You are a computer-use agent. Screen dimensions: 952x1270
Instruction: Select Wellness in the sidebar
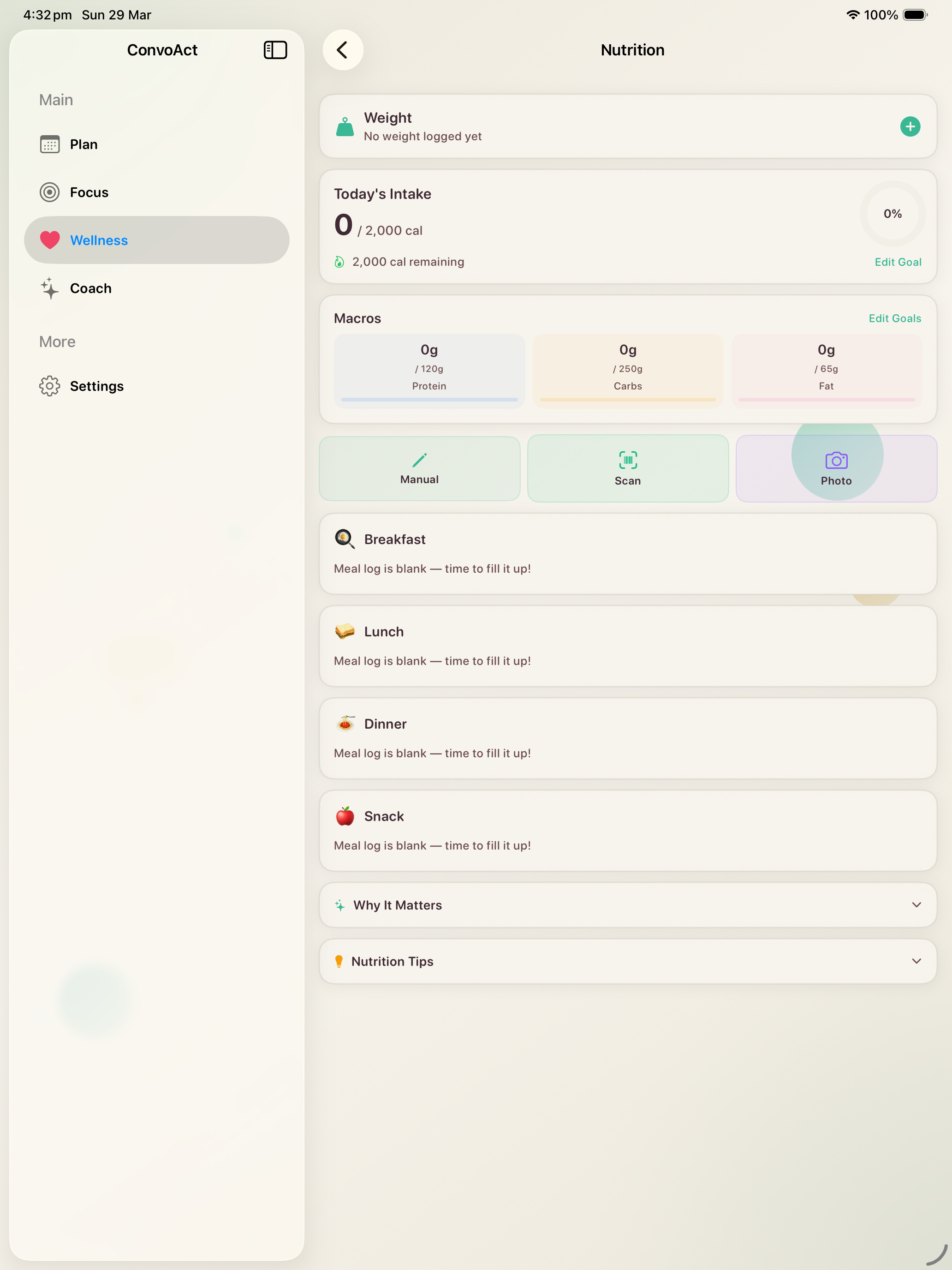(x=157, y=240)
